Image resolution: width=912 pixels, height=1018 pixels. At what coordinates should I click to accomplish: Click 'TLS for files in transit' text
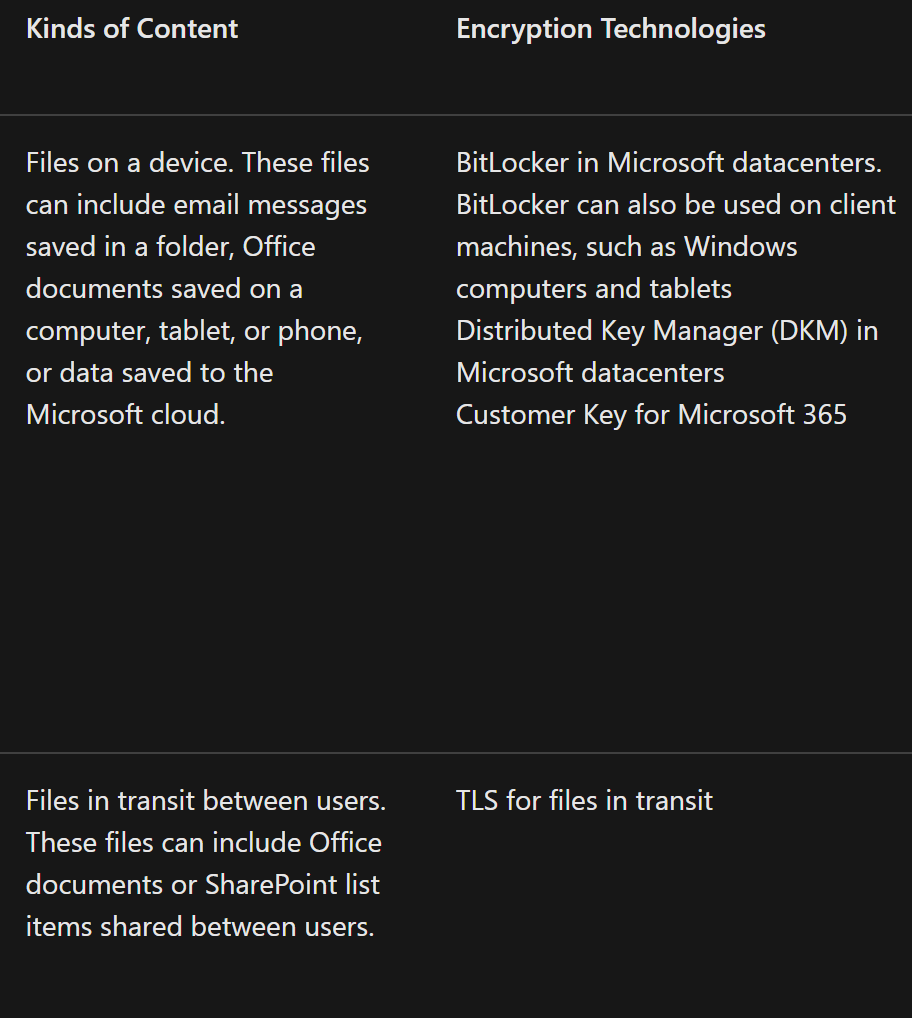point(584,801)
